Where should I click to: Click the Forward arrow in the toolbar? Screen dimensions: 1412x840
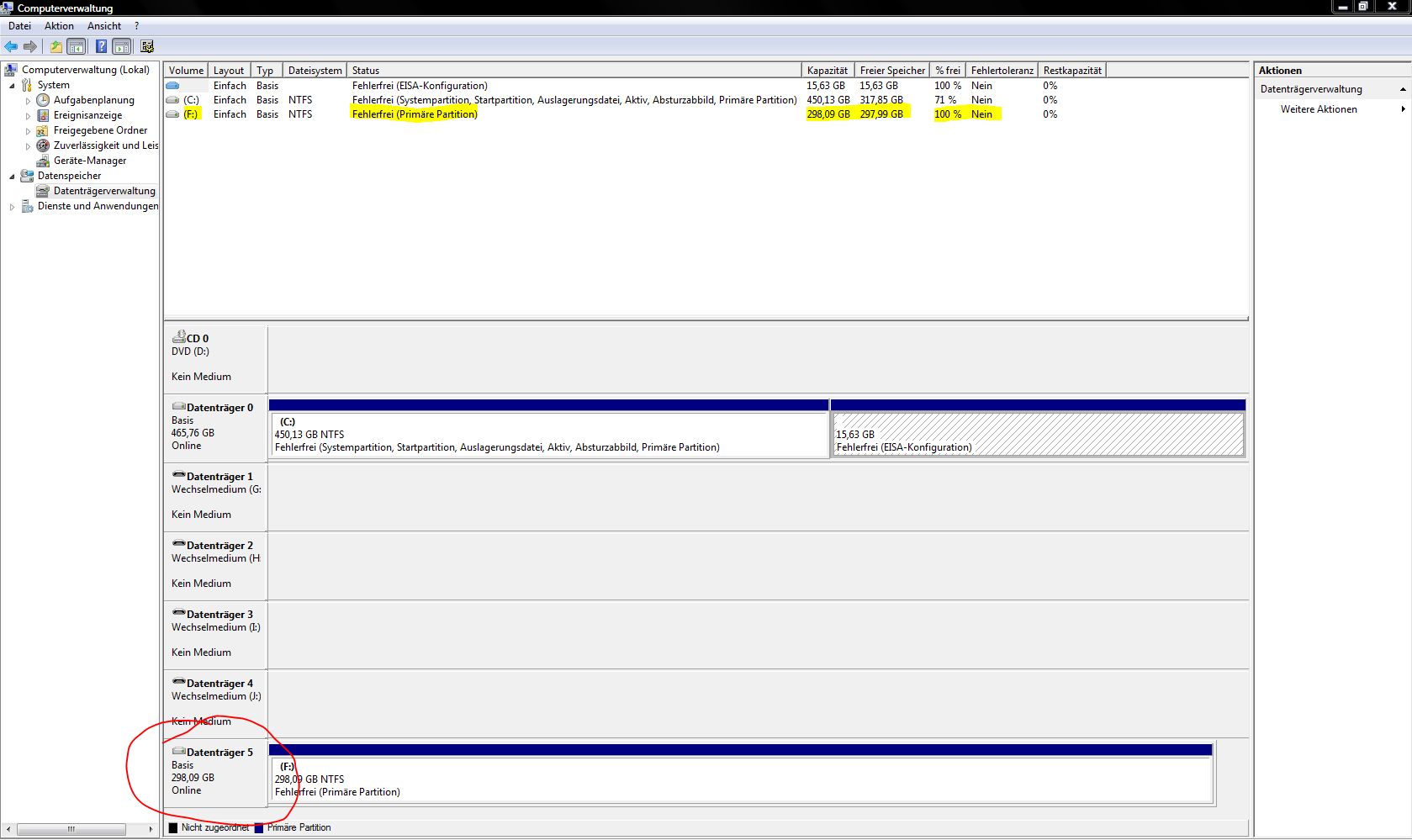click(30, 46)
